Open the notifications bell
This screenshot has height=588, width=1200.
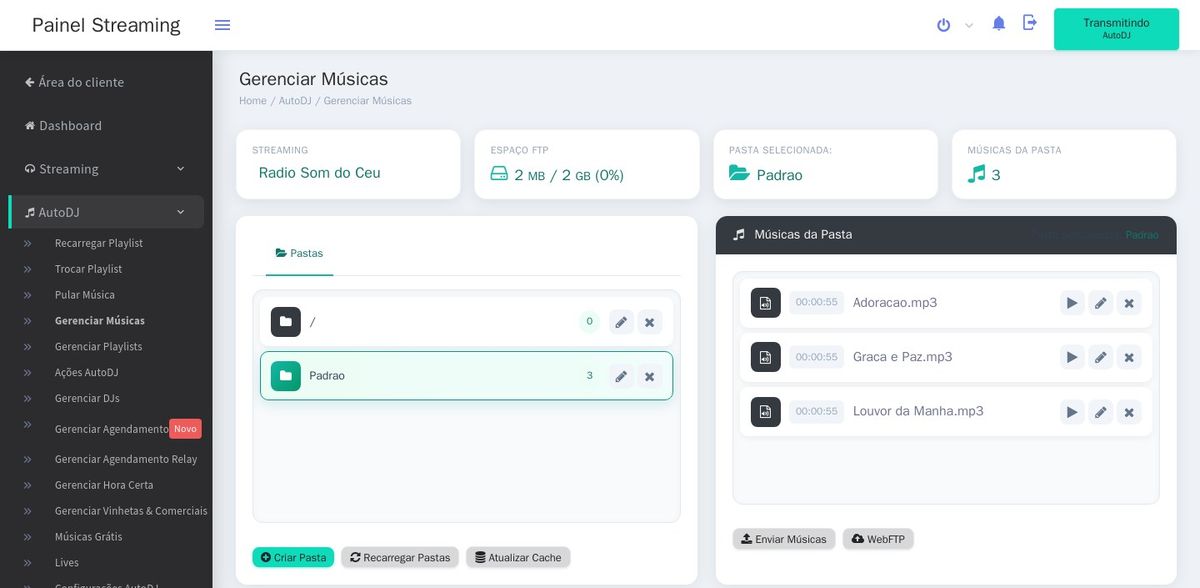pyautogui.click(x=998, y=23)
